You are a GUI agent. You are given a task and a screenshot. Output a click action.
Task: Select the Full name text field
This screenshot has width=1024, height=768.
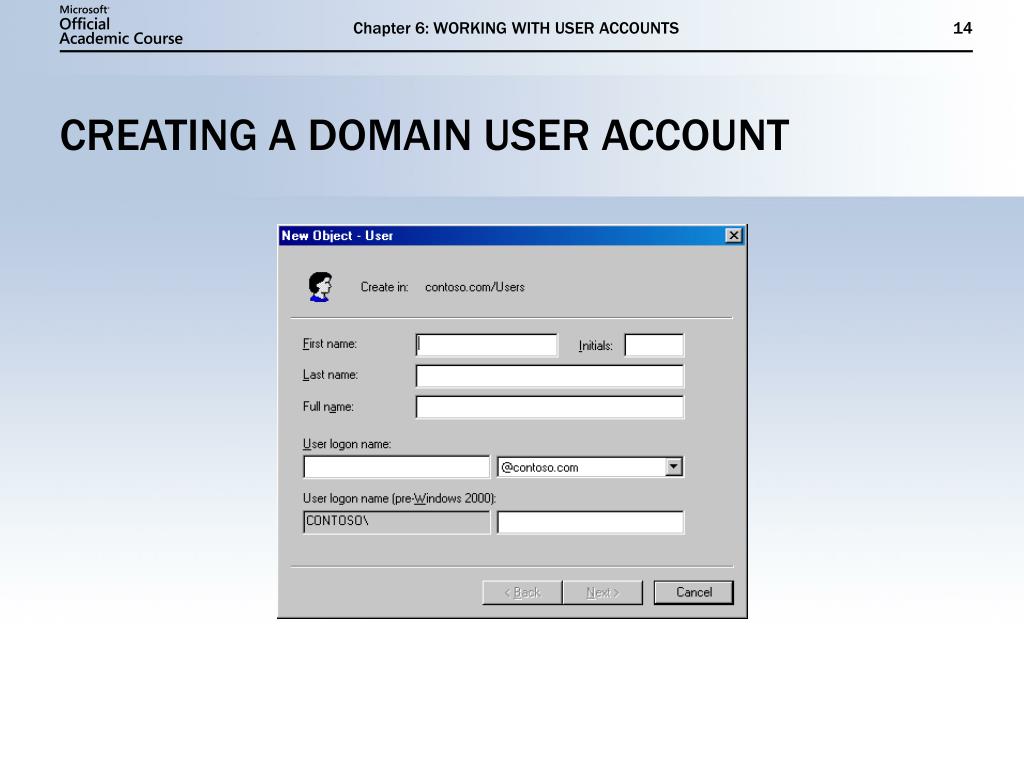(x=549, y=408)
